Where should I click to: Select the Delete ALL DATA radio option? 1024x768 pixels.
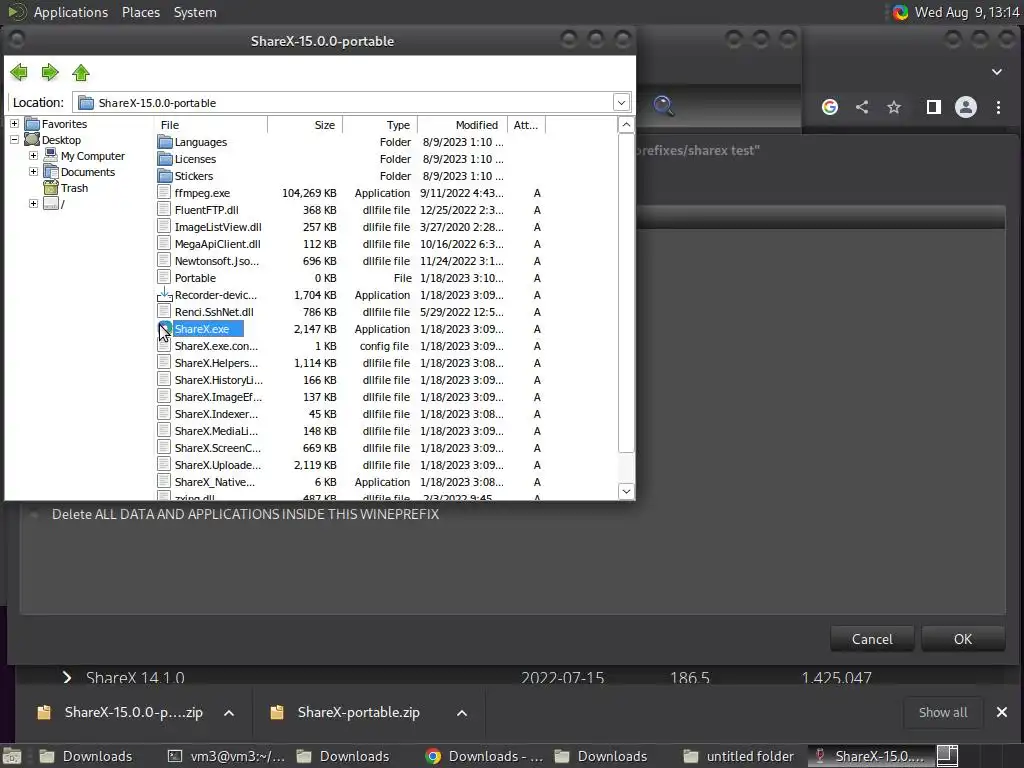pyautogui.click(x=34, y=515)
